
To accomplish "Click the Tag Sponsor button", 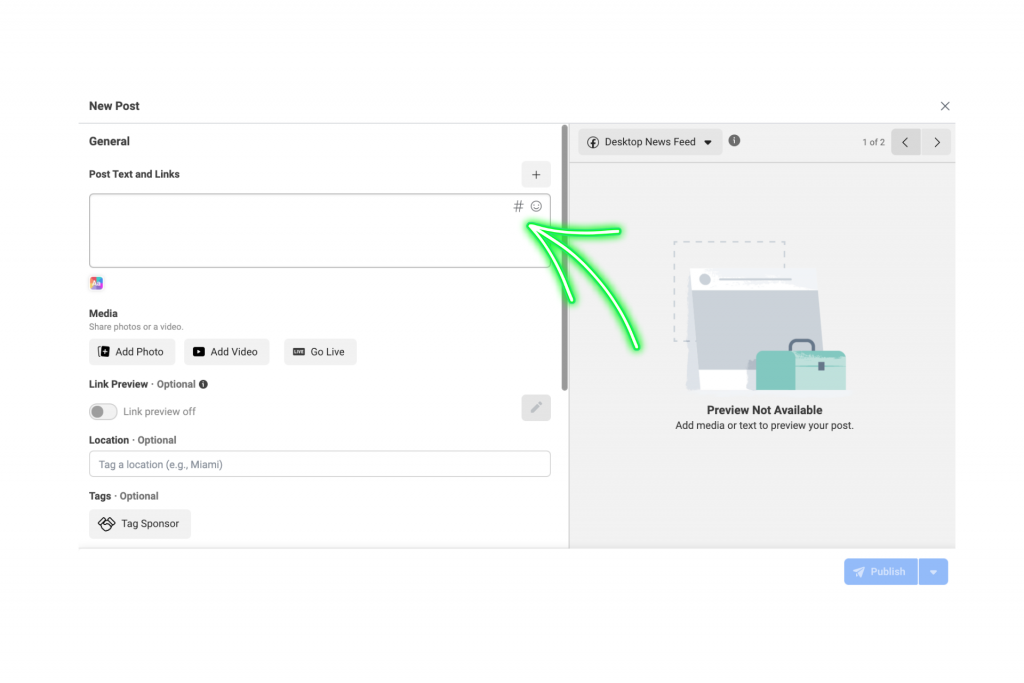I will (140, 524).
